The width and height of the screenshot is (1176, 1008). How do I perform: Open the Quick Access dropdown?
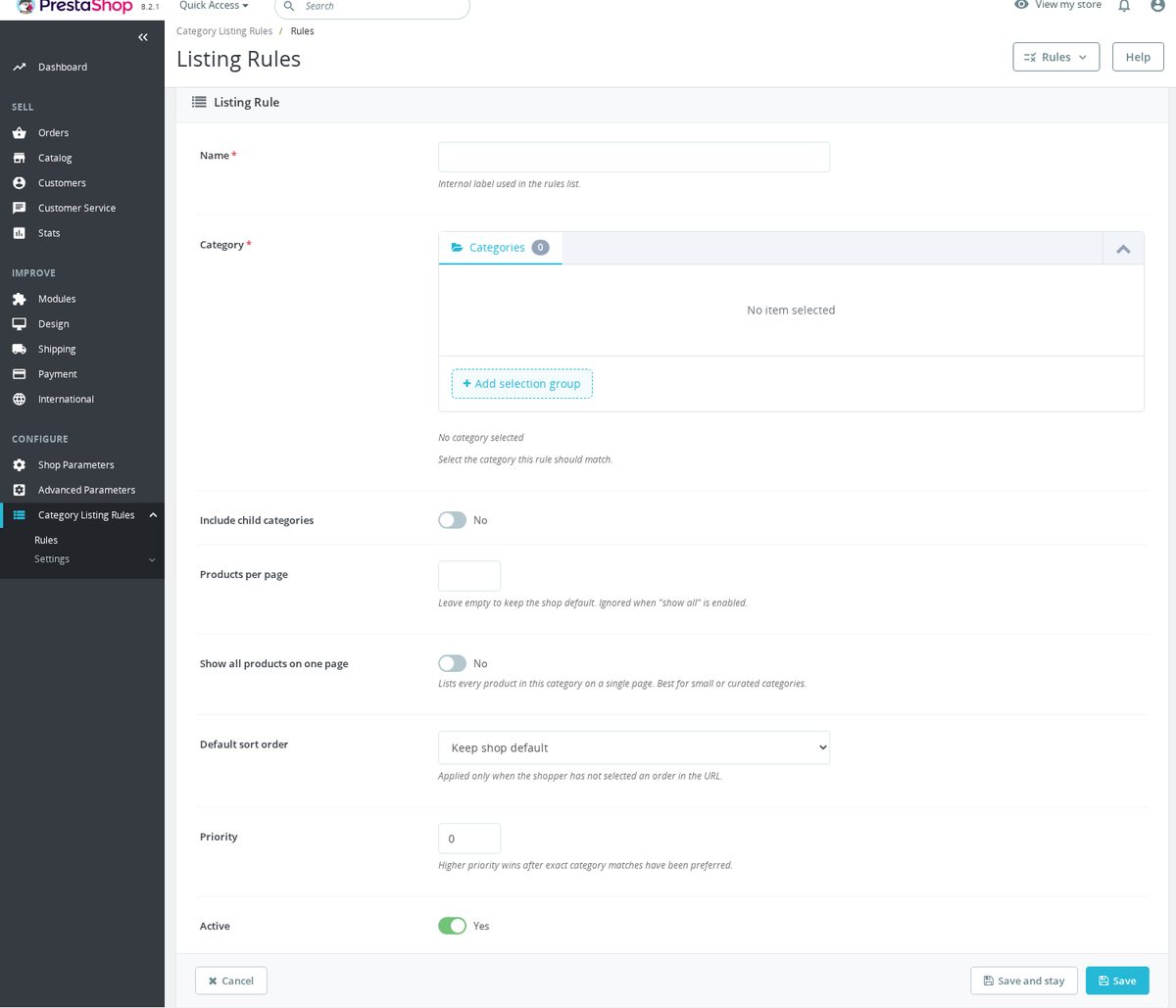pyautogui.click(x=214, y=6)
